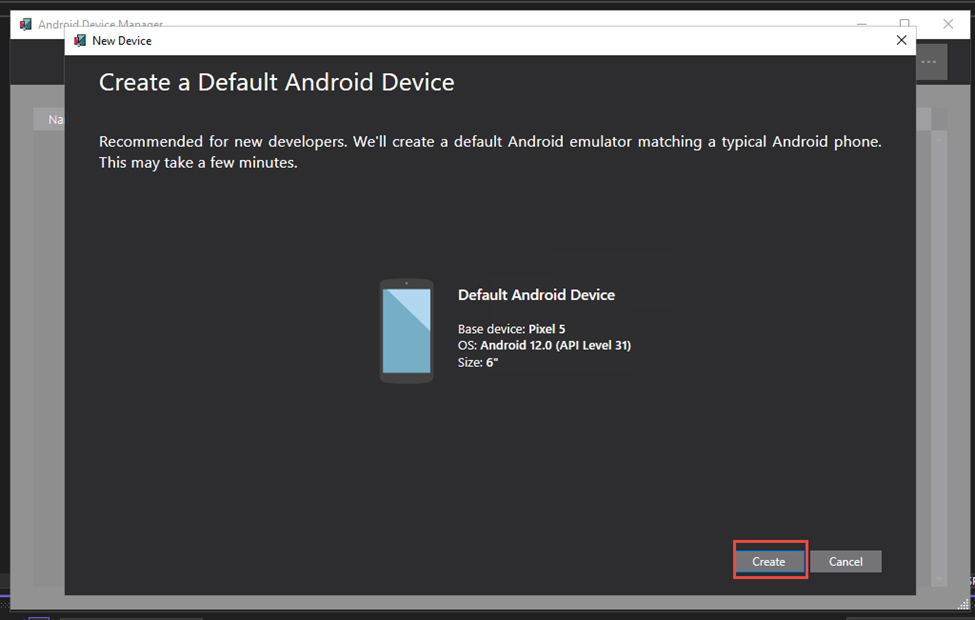Minimize the Android Device Manager window
Image resolution: width=975 pixels, height=620 pixels.
pyautogui.click(x=862, y=23)
